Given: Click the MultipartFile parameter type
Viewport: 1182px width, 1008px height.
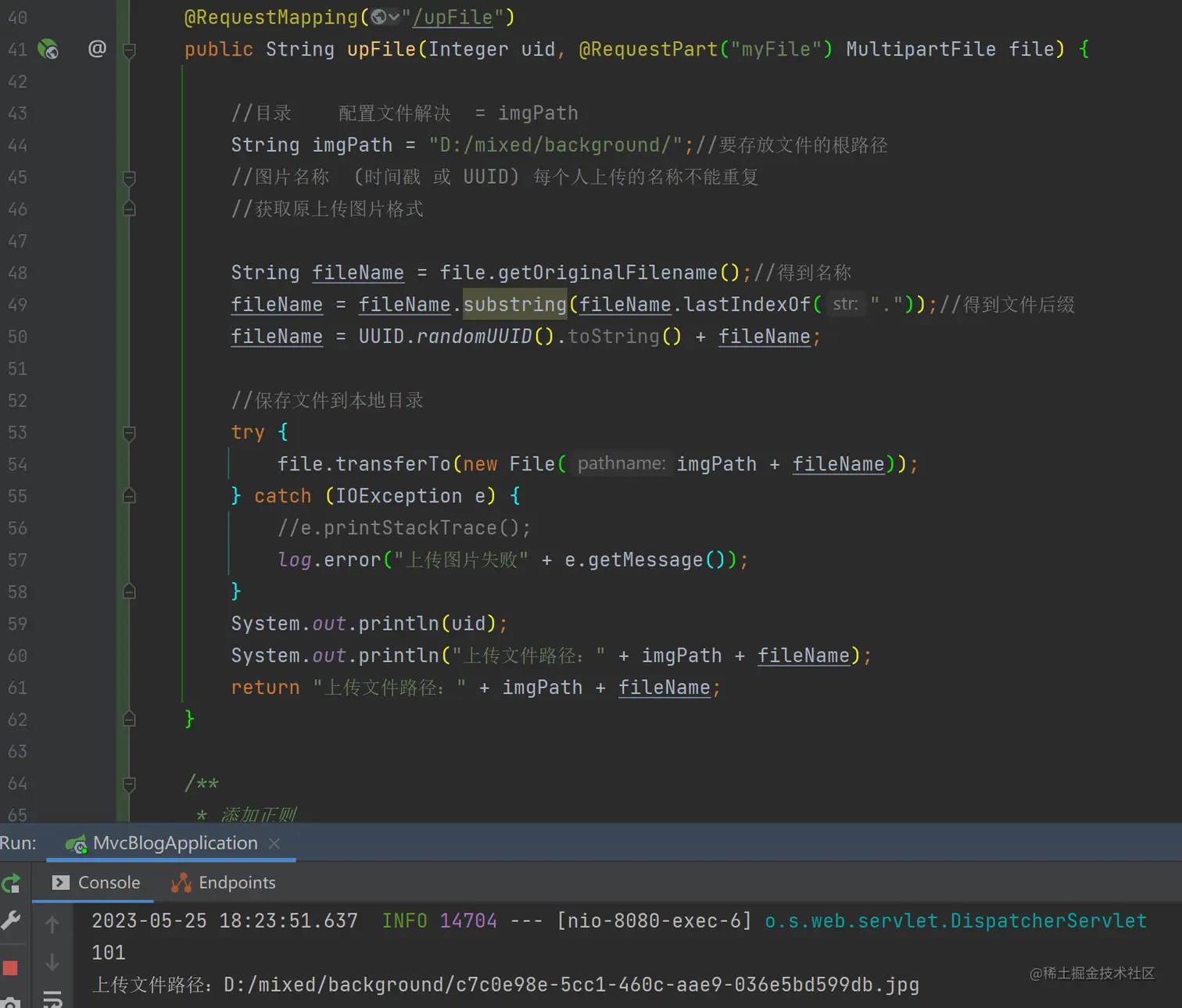Looking at the screenshot, I should (x=921, y=49).
